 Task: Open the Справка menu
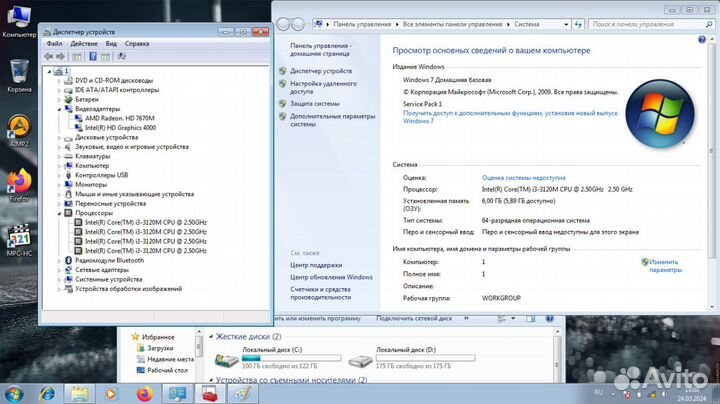click(137, 44)
